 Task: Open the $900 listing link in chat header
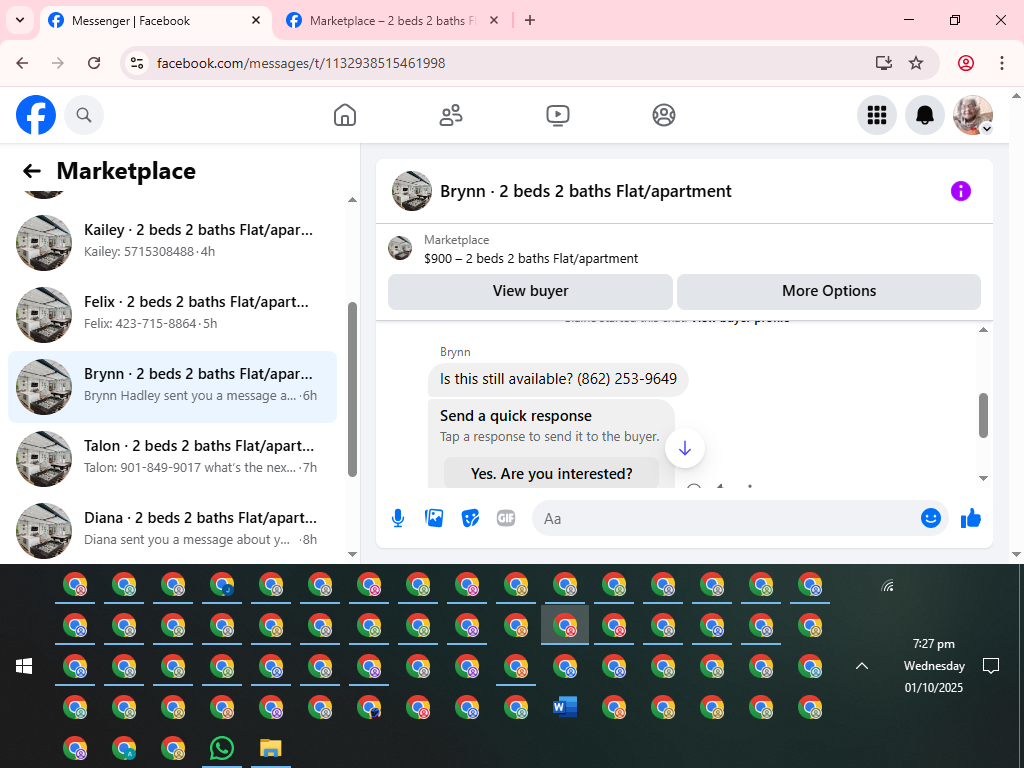pyautogui.click(x=530, y=259)
